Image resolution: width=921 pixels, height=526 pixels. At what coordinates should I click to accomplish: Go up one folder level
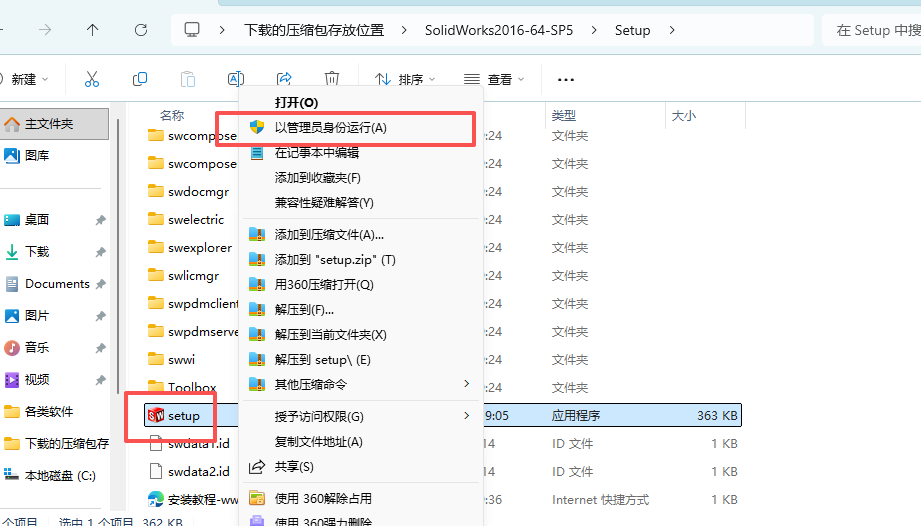[x=92, y=30]
